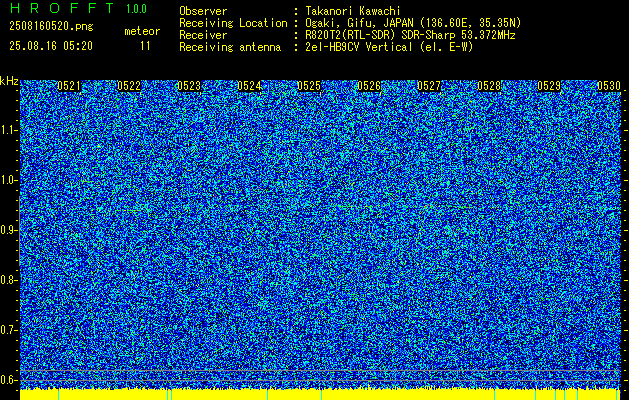Click the 0522 time marker
This screenshot has height=400, width=629.
[129, 86]
